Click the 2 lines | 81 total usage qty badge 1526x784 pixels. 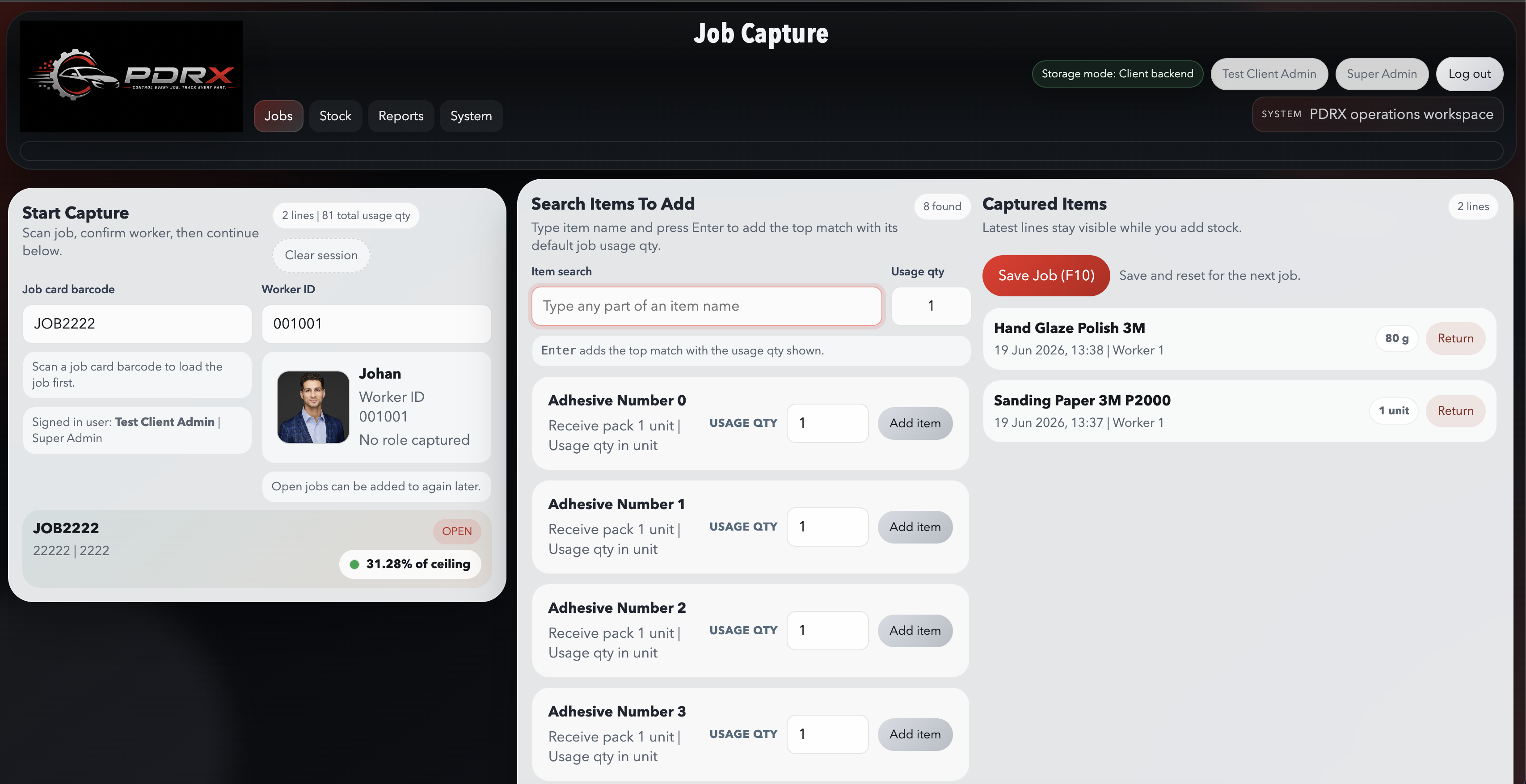click(346, 216)
